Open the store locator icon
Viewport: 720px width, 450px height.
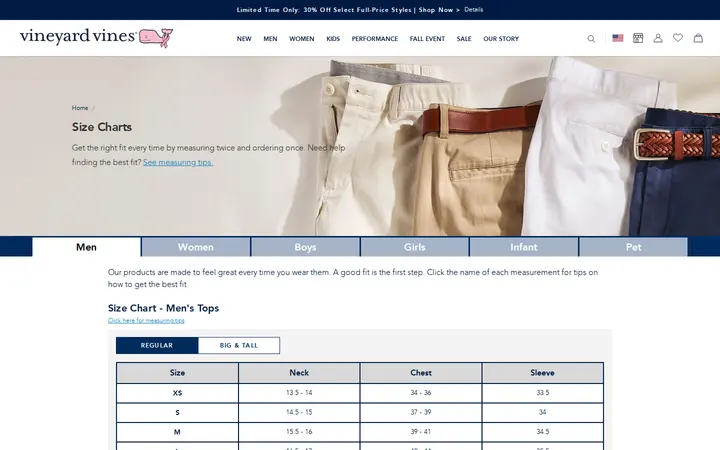638,38
